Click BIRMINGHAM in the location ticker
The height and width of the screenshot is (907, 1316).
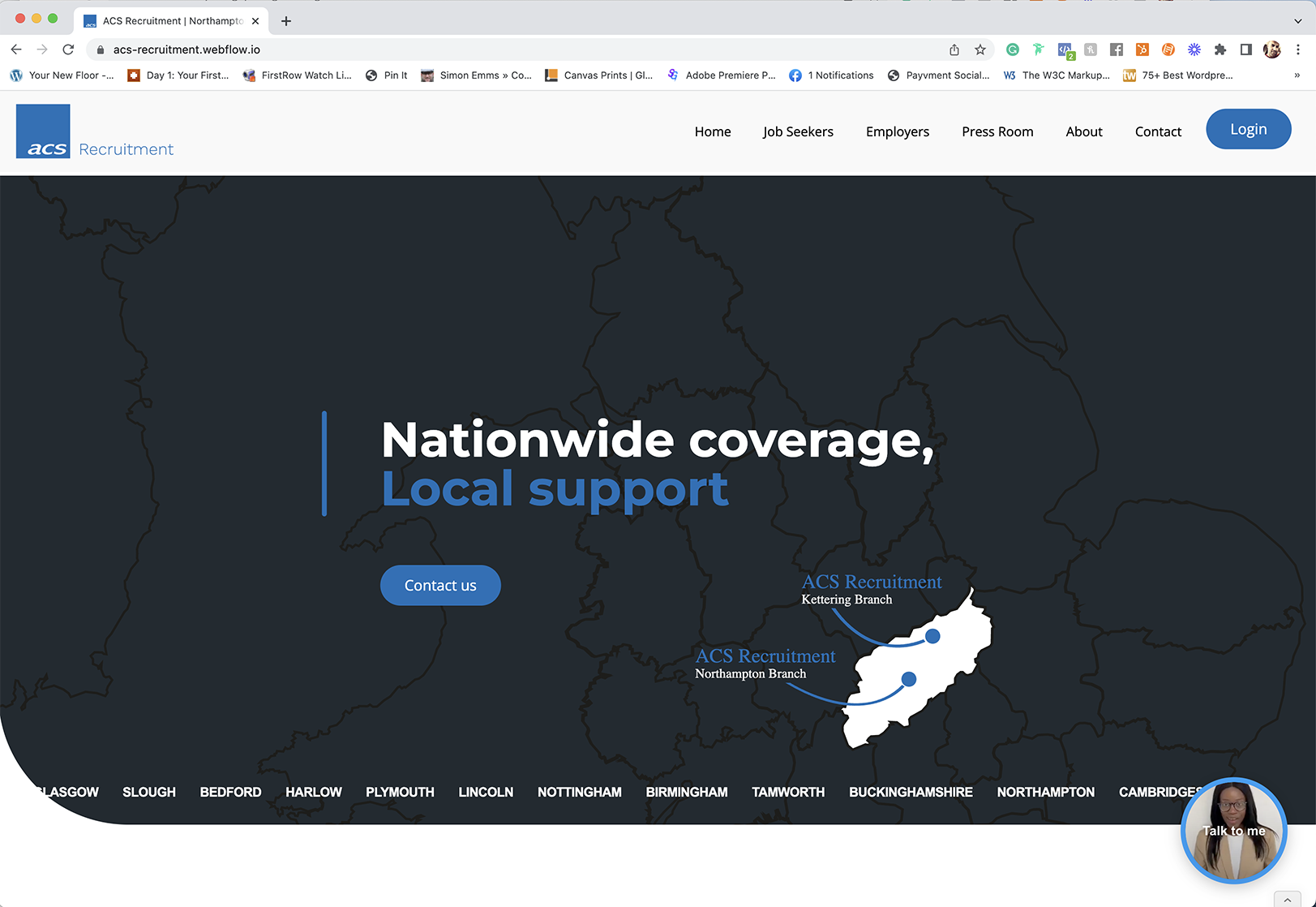click(x=687, y=792)
